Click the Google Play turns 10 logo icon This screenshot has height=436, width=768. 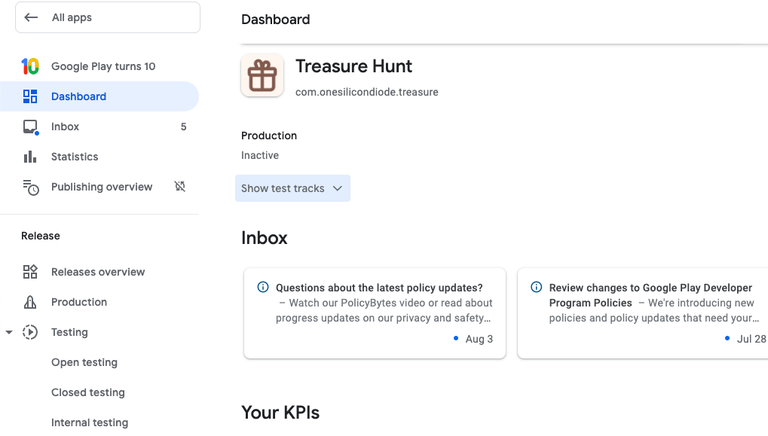(x=30, y=66)
